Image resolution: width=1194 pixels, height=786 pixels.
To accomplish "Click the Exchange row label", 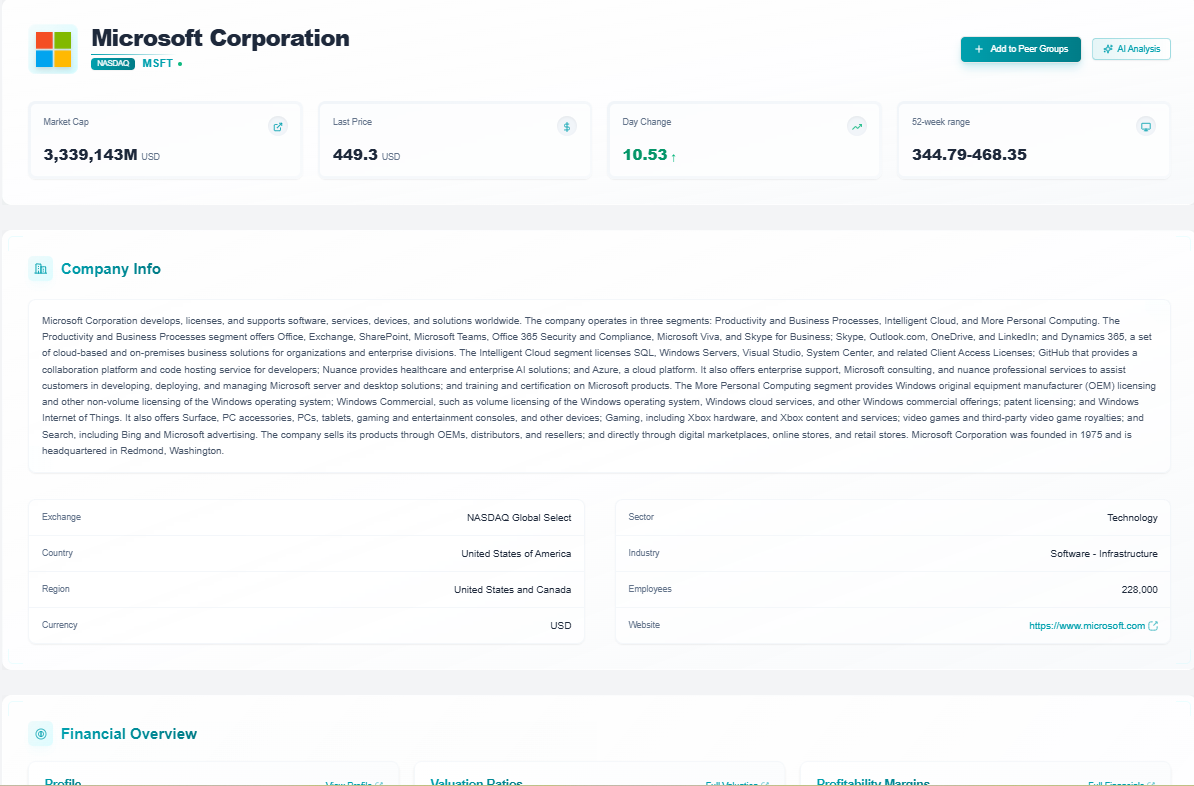I will pos(61,517).
